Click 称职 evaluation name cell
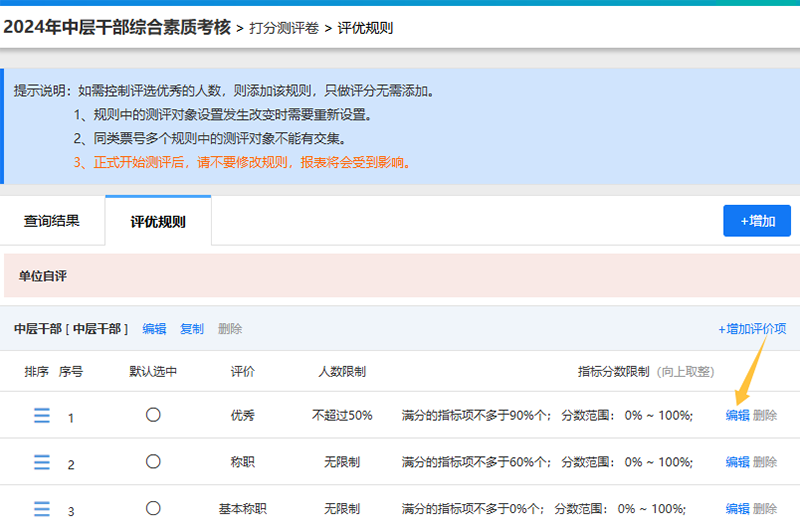Screen dimensions: 800x526 tap(242, 462)
